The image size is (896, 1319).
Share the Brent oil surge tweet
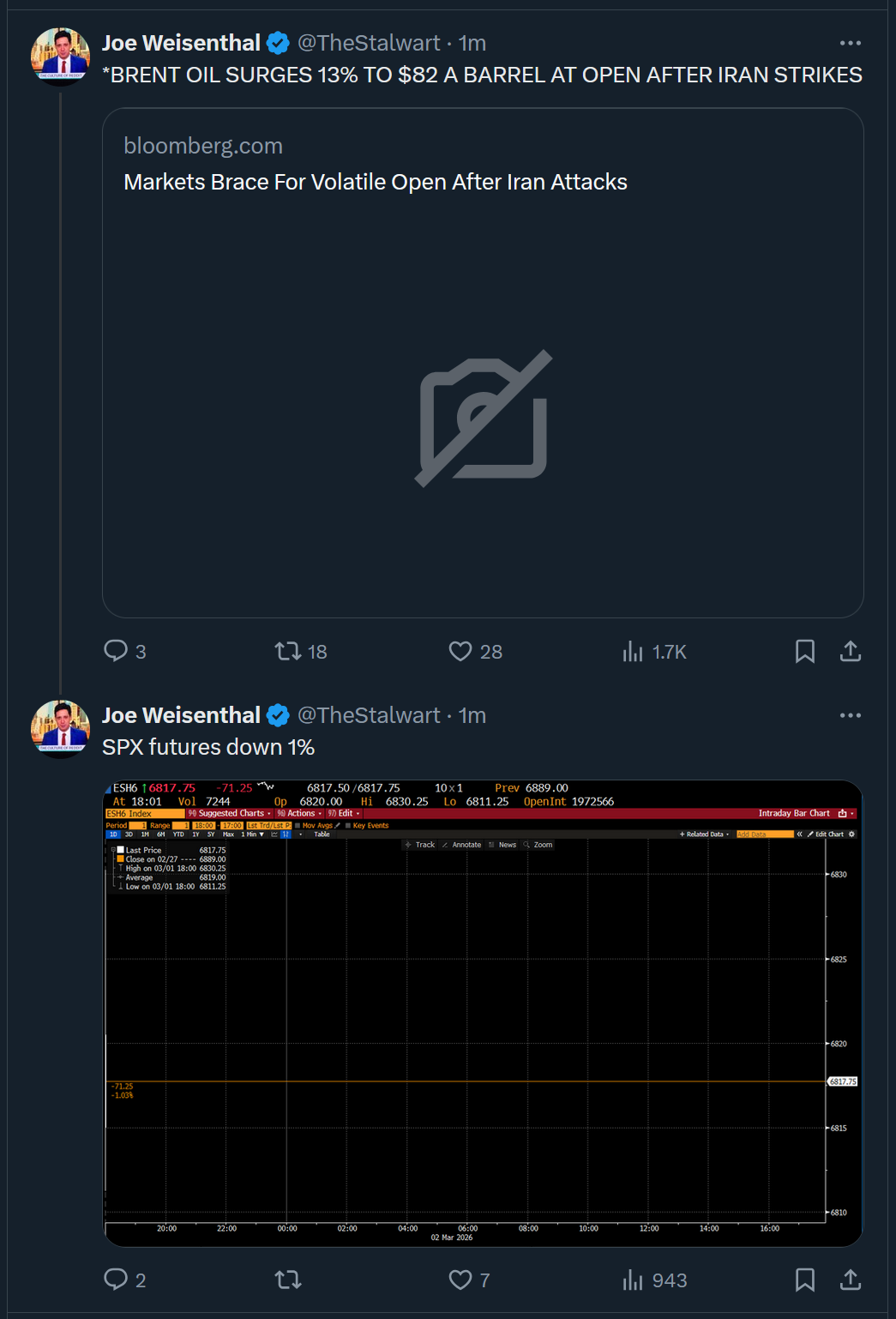click(x=850, y=652)
